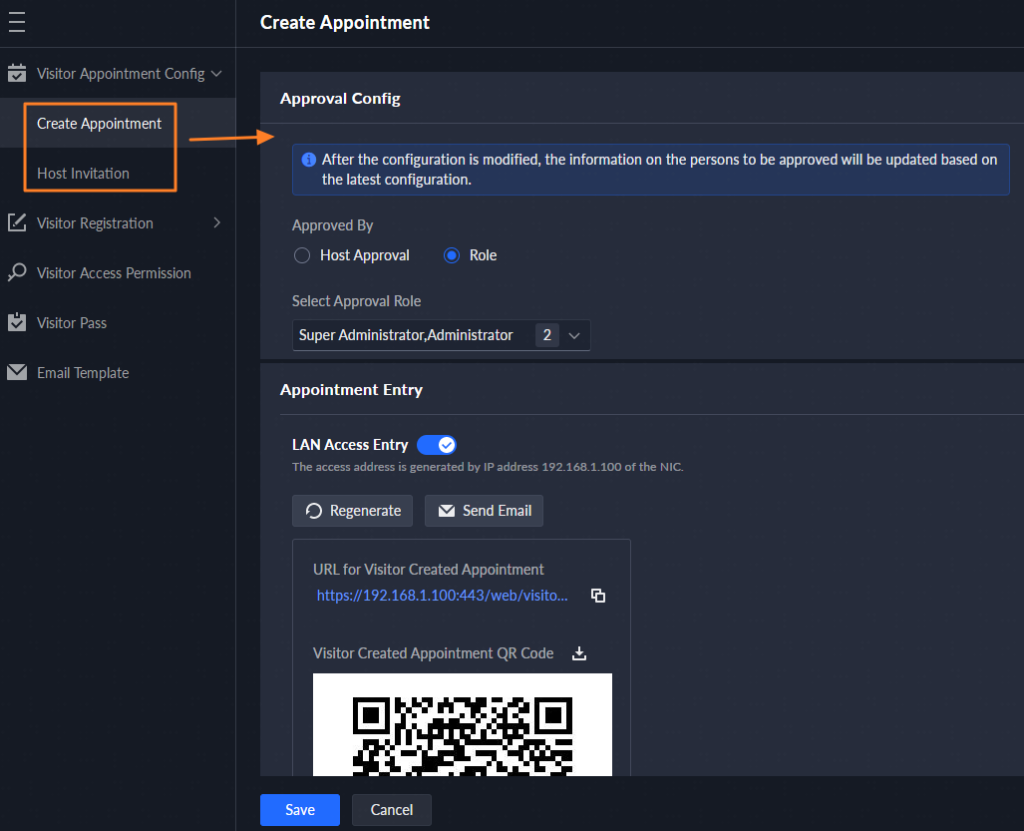Click the Visitor Registration pencil icon

(x=17, y=223)
